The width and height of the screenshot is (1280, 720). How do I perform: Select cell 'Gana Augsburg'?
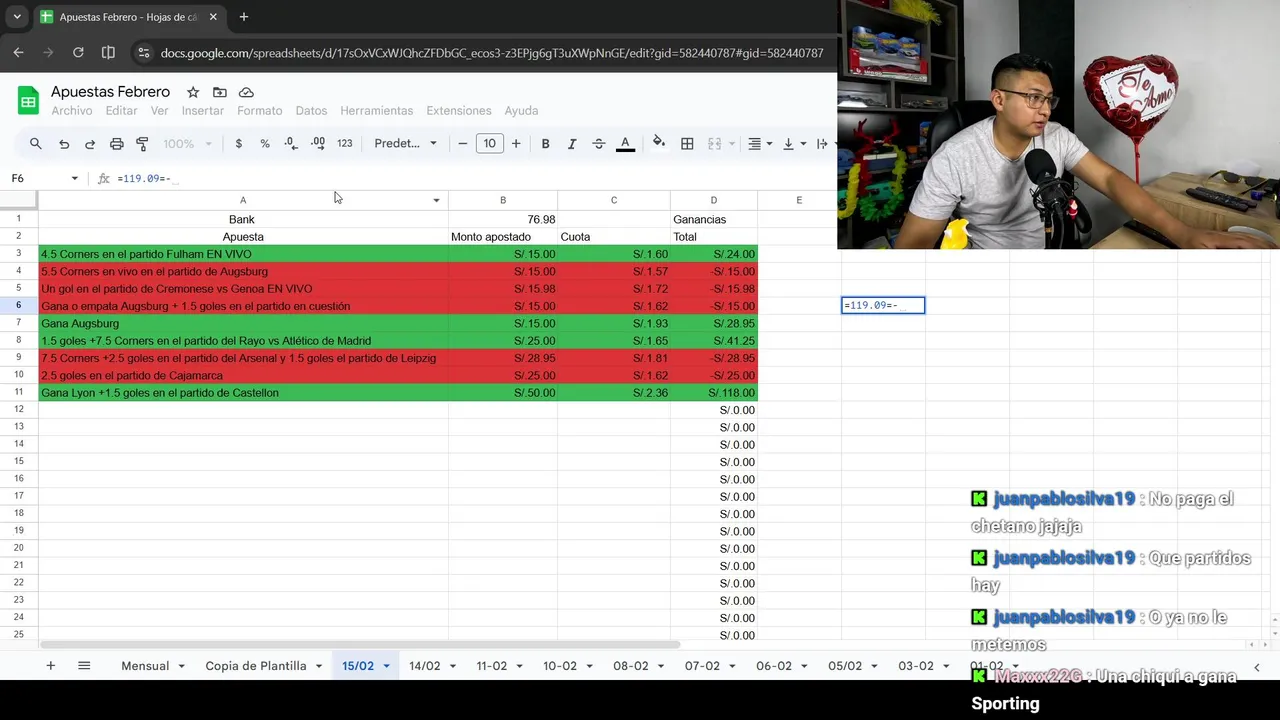243,323
